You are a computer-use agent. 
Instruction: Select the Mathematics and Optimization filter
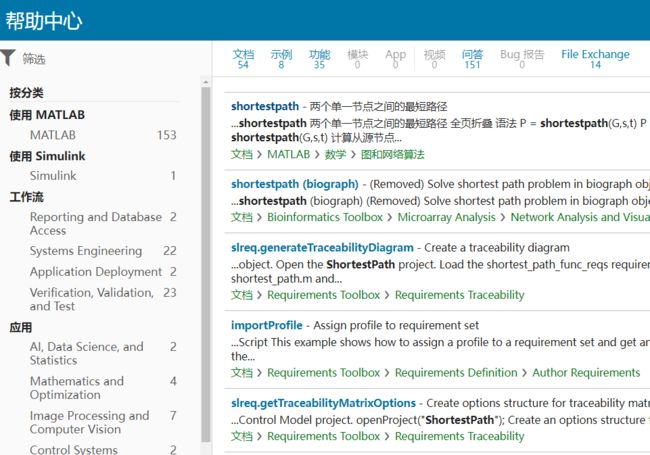tap(103, 388)
